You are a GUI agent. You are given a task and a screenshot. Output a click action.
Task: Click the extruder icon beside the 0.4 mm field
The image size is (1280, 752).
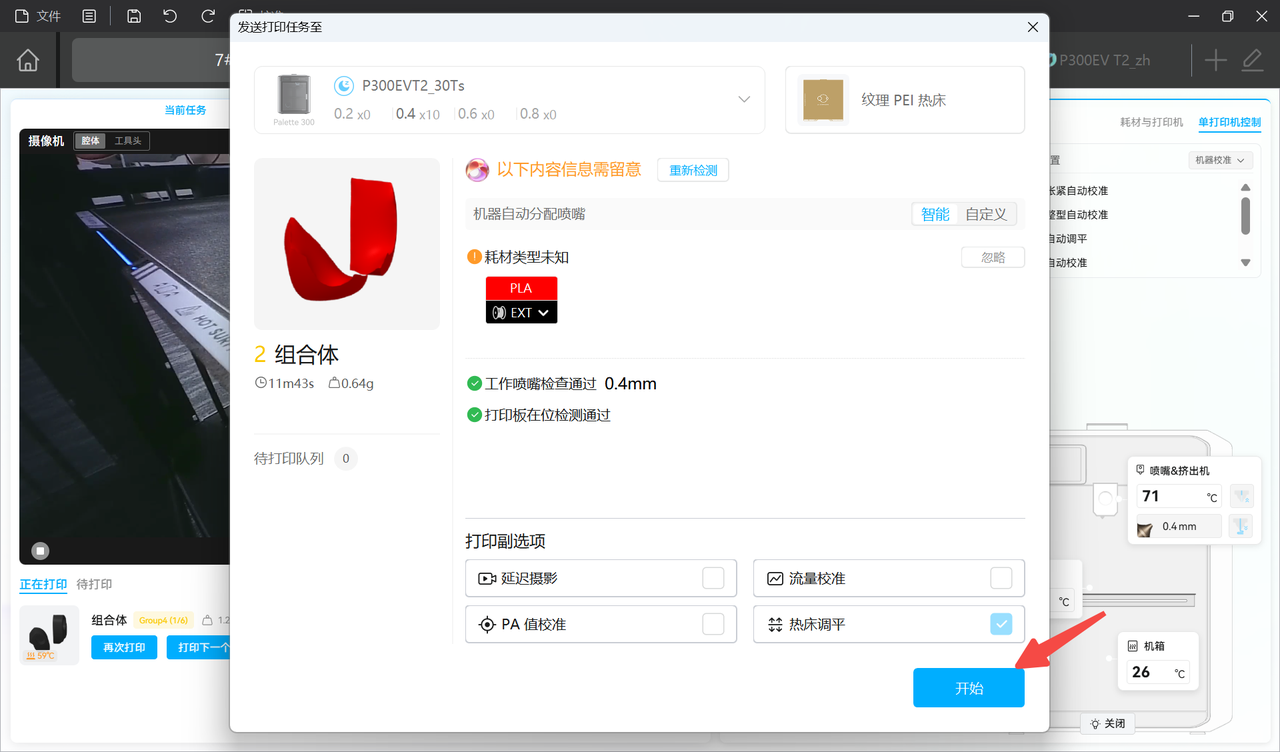(1241, 526)
